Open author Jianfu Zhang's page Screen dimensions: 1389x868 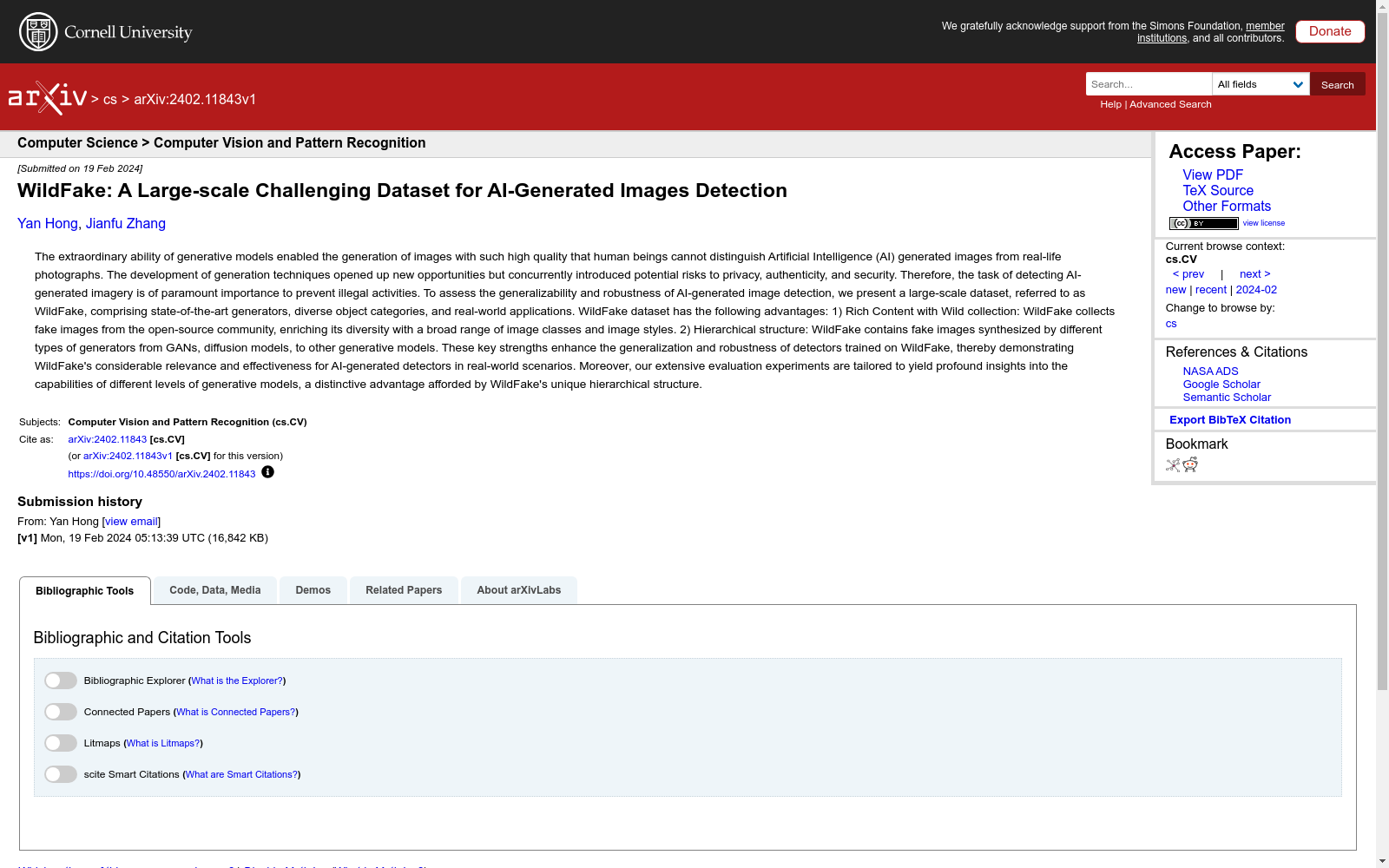[x=126, y=223]
